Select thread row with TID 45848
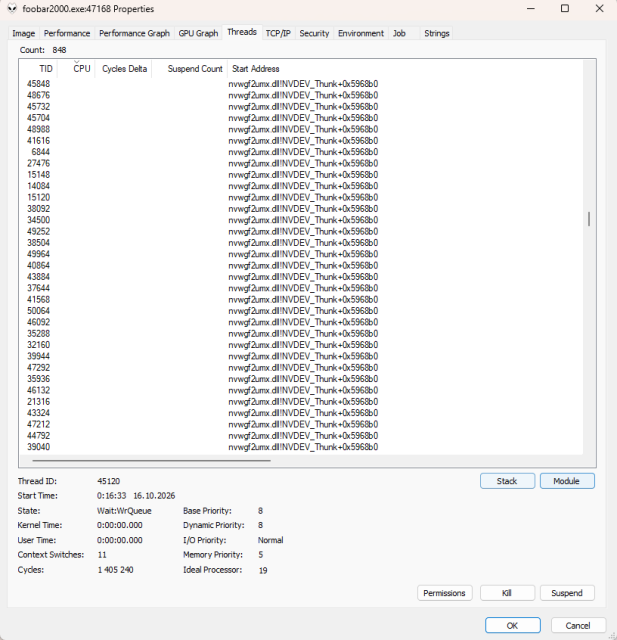617x640 pixels. click(x=301, y=84)
